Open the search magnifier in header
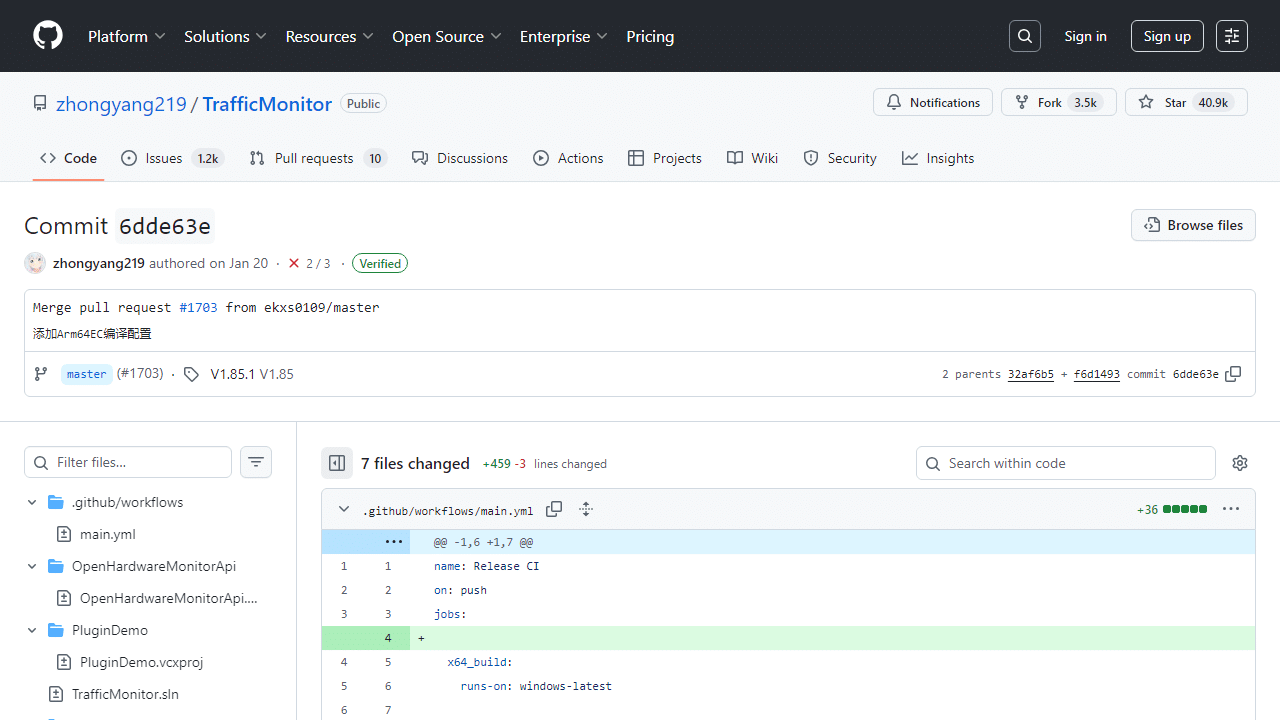Screen dimensions: 1280x720 1025,36
